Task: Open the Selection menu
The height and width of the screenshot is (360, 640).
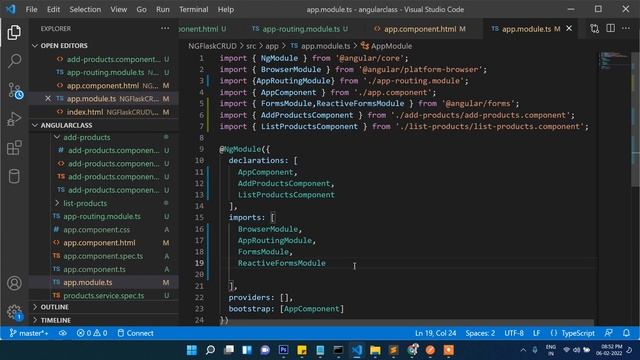Action: click(85, 9)
